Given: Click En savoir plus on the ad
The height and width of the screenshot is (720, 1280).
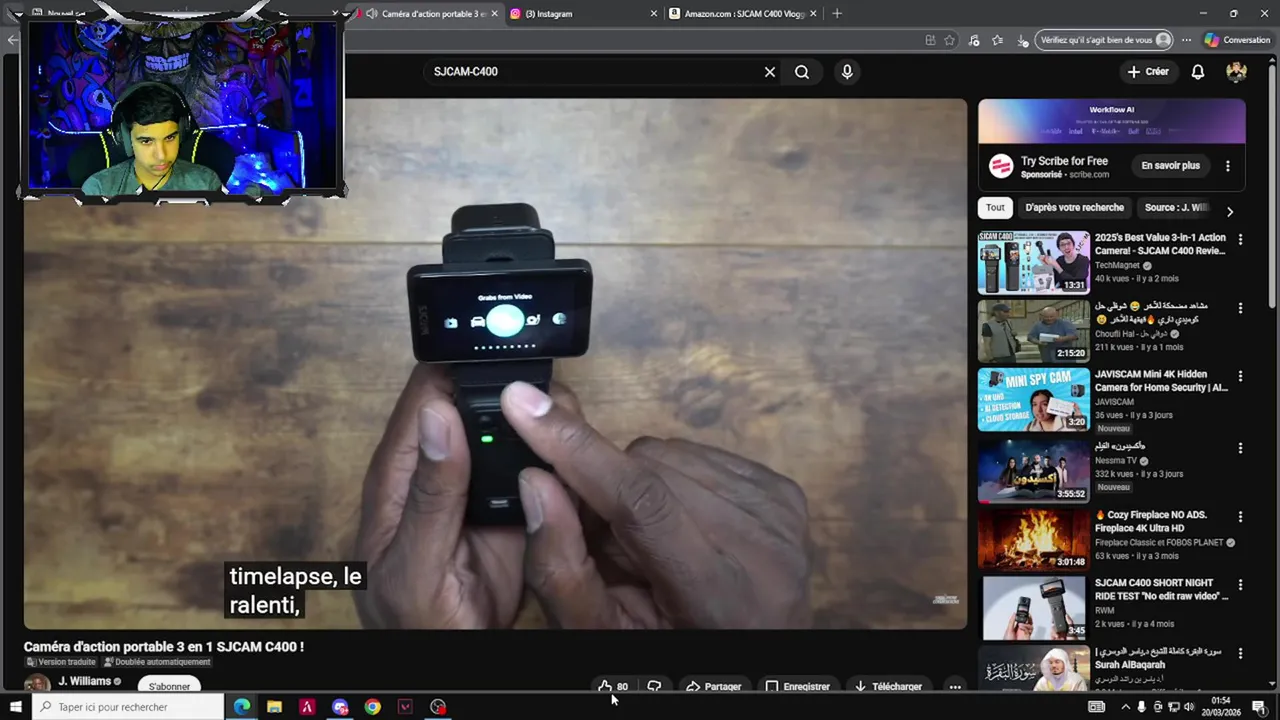Looking at the screenshot, I should pyautogui.click(x=1170, y=166).
